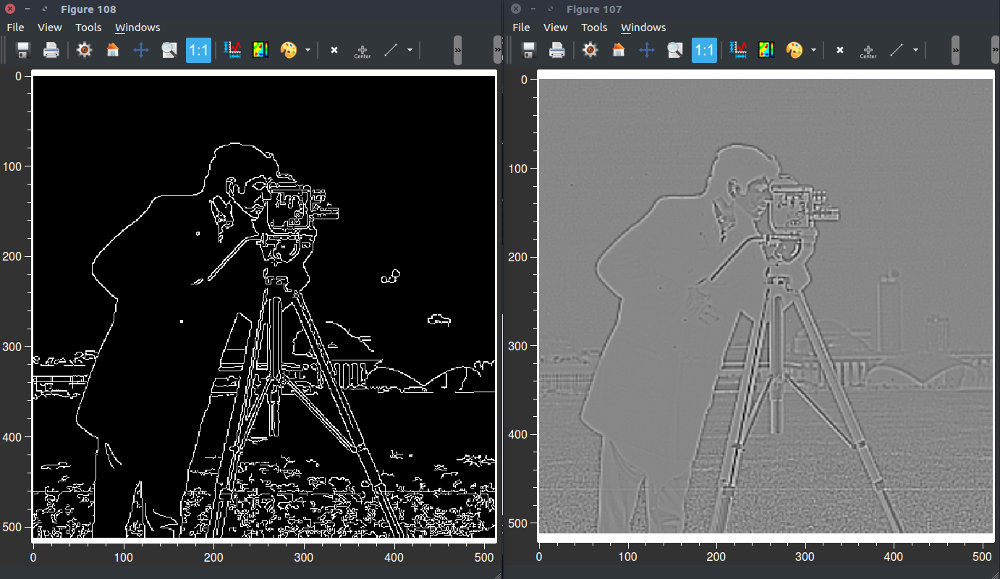Open the Tools menu in Figure 107
This screenshot has width=1000, height=579.
click(594, 27)
